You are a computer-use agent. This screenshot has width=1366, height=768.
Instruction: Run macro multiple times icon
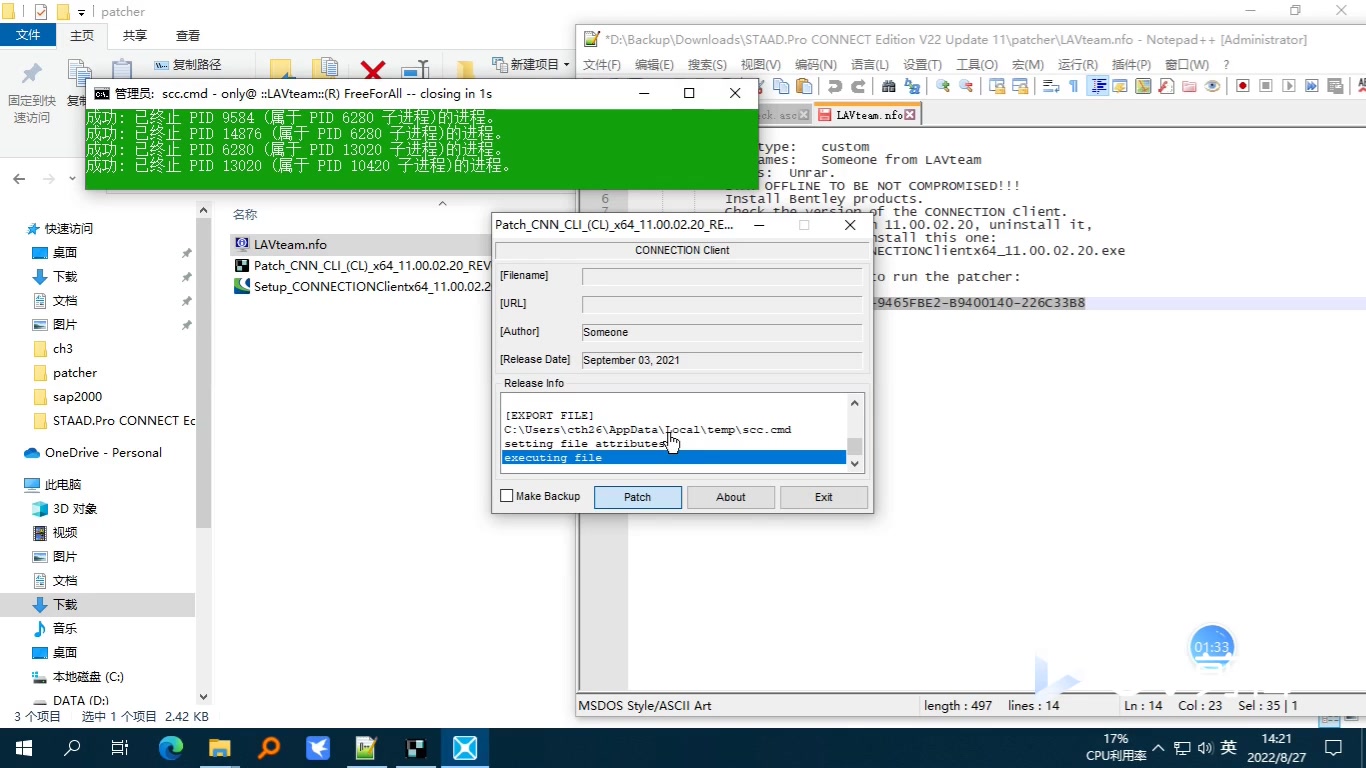1311,86
